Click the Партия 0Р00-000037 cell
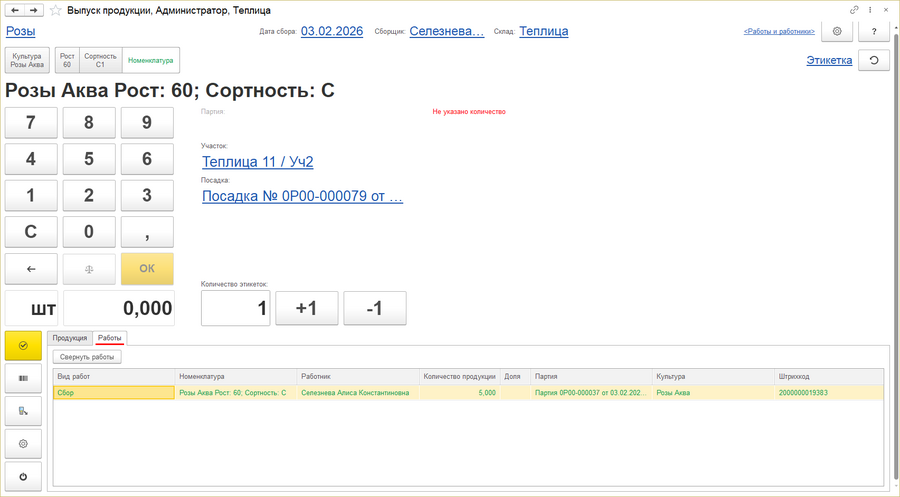900x497 pixels. coord(591,393)
